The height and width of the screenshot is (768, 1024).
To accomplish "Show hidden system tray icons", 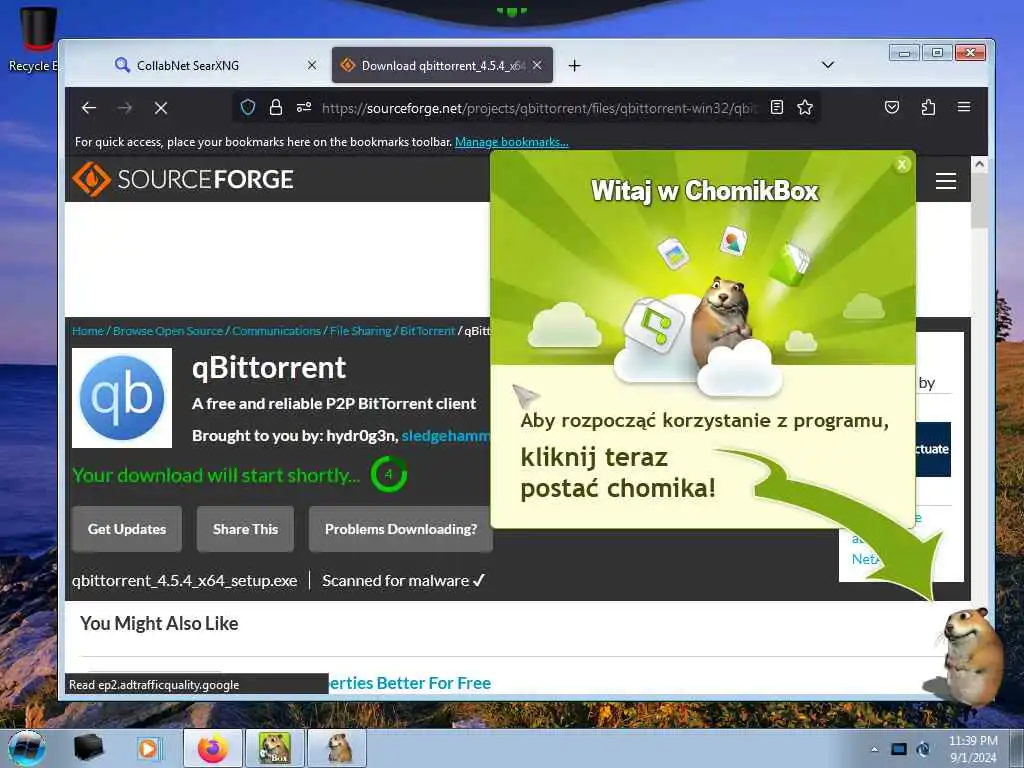I will point(874,749).
